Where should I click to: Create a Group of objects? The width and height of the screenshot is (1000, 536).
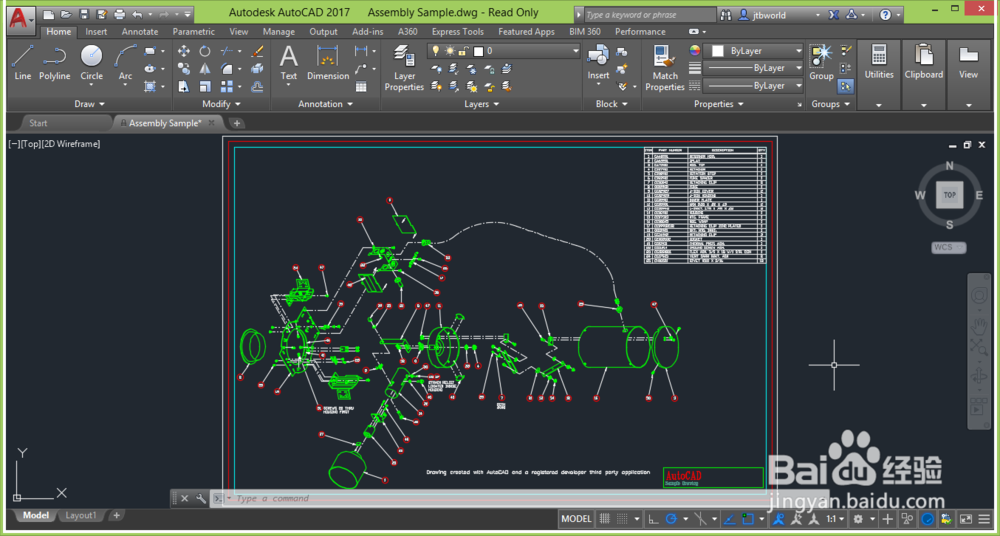821,63
